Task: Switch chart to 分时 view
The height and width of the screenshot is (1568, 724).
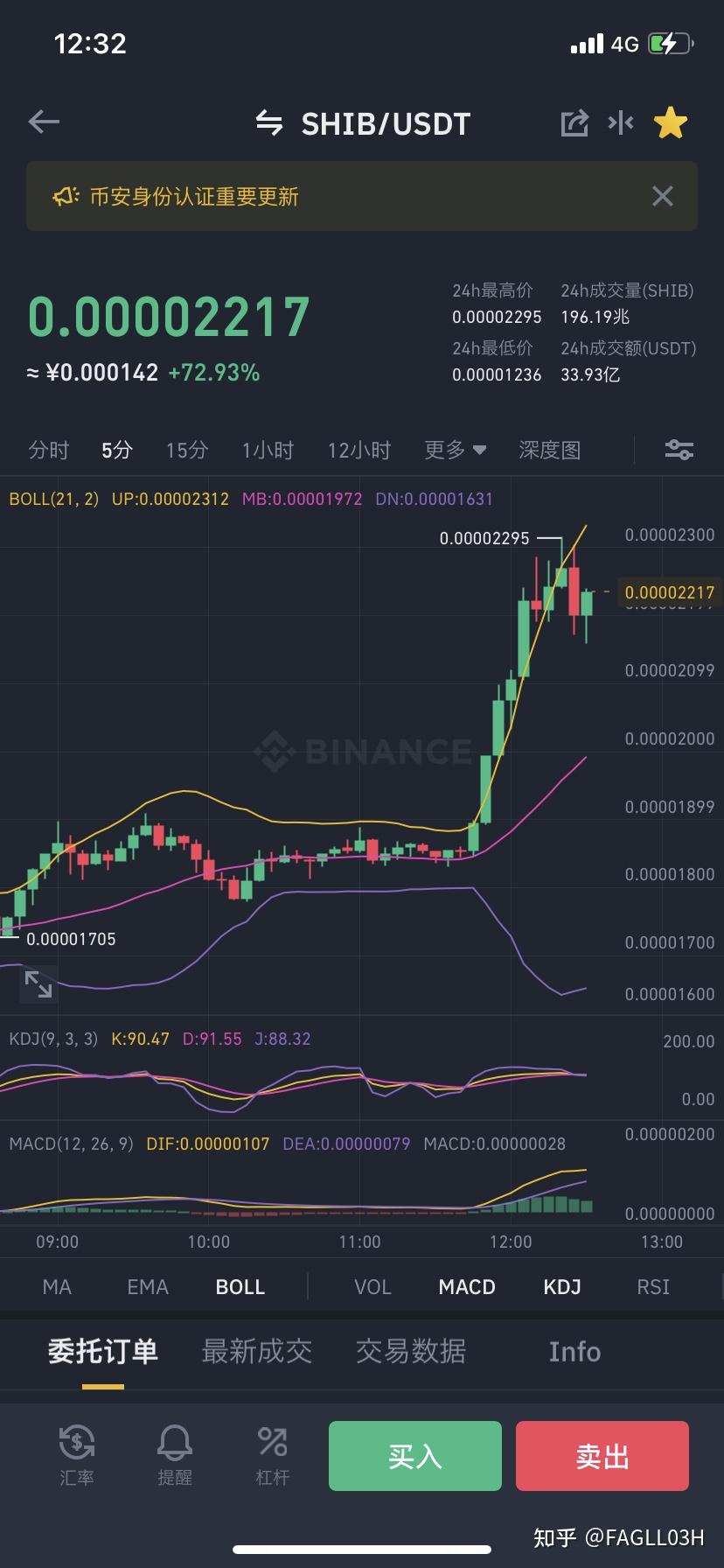Action: pyautogui.click(x=49, y=450)
